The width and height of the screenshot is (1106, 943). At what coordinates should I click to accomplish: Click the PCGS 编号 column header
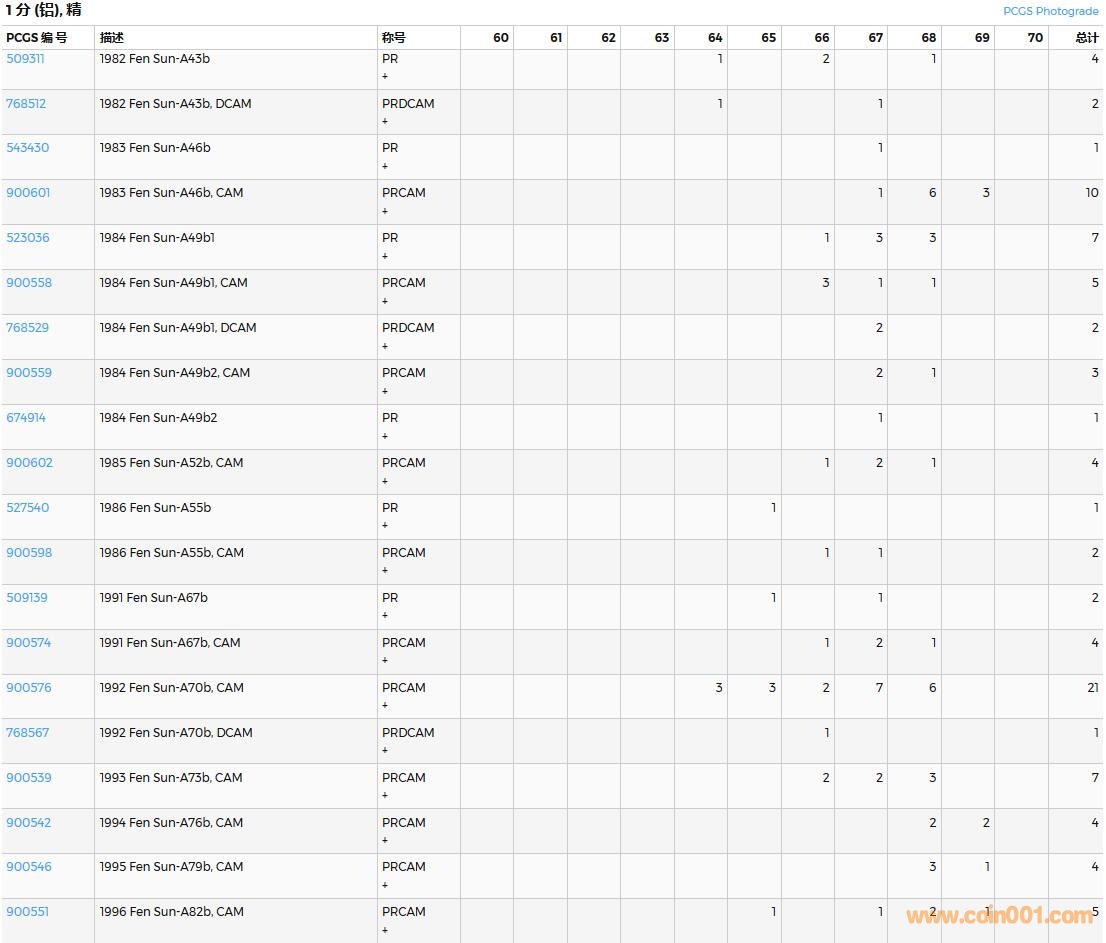pyautogui.click(x=36, y=38)
